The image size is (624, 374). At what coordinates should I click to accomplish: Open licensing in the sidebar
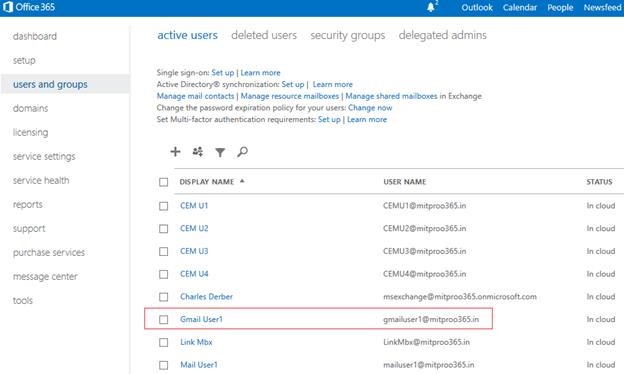[30, 132]
